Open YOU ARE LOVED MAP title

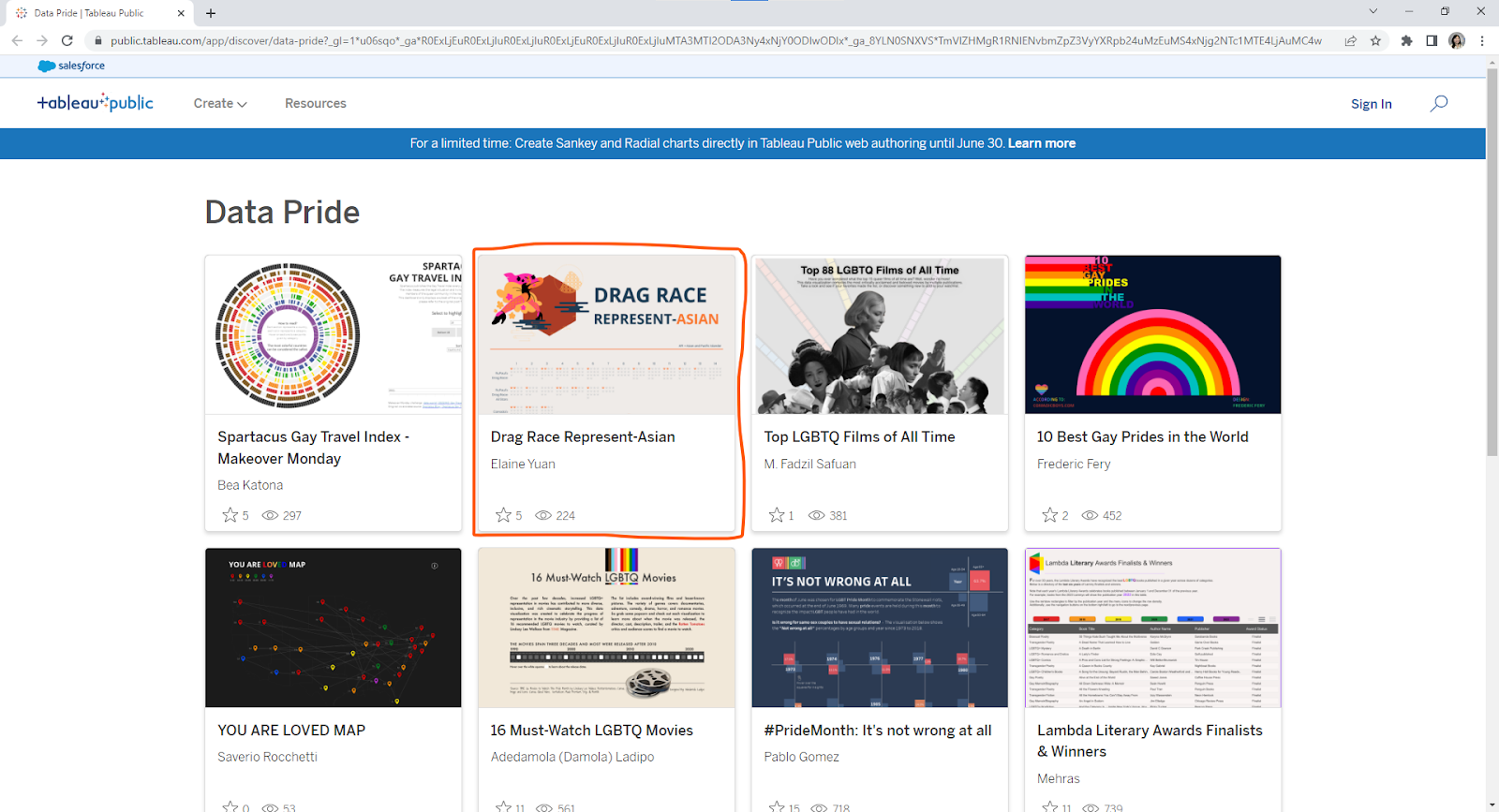[x=291, y=730]
